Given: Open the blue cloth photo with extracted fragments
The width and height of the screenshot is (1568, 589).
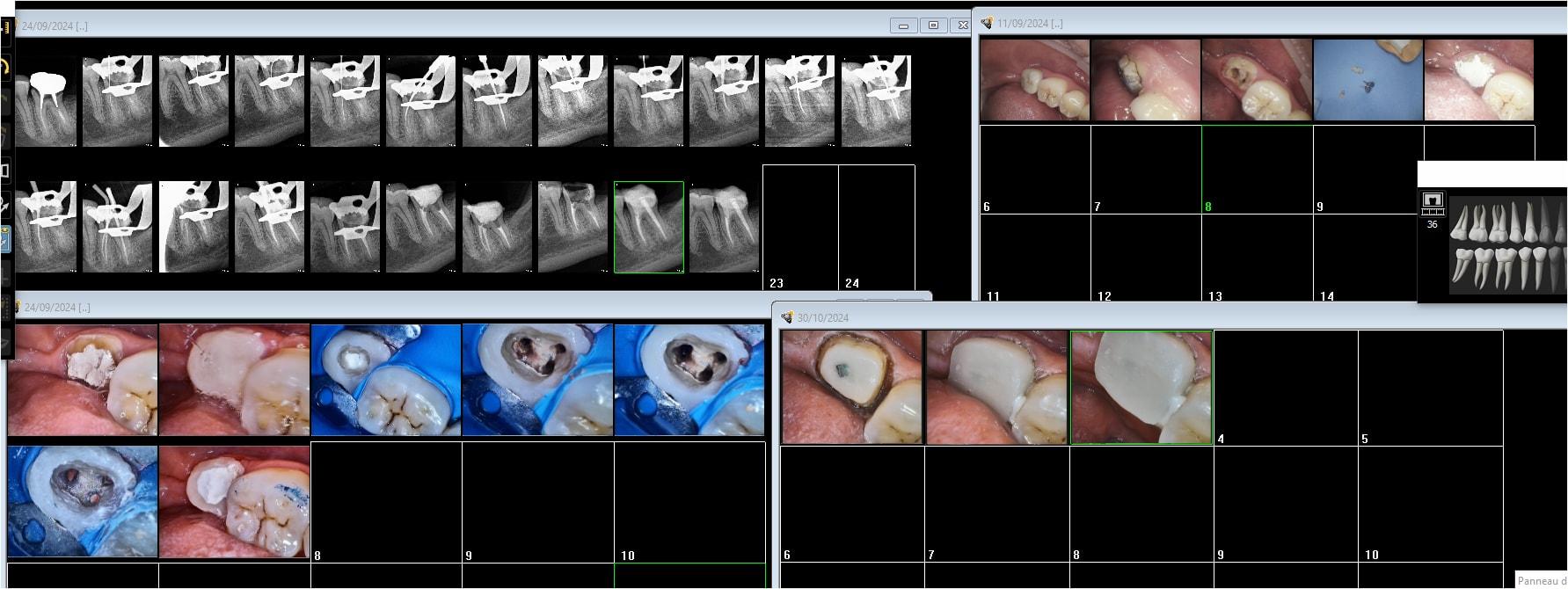Looking at the screenshot, I should point(1367,80).
